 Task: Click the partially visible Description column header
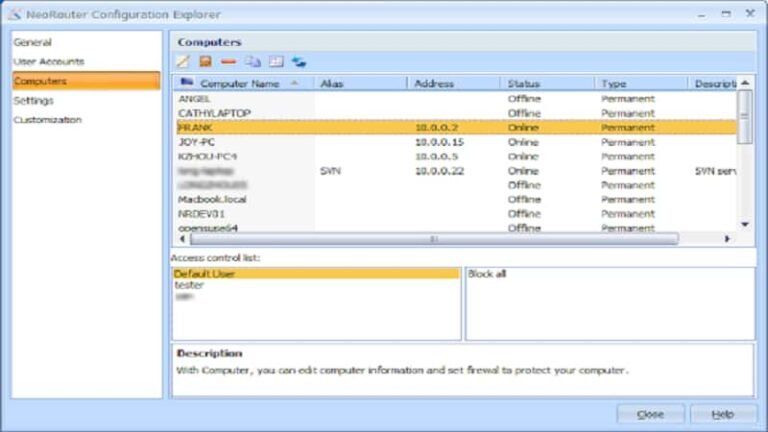click(x=713, y=84)
